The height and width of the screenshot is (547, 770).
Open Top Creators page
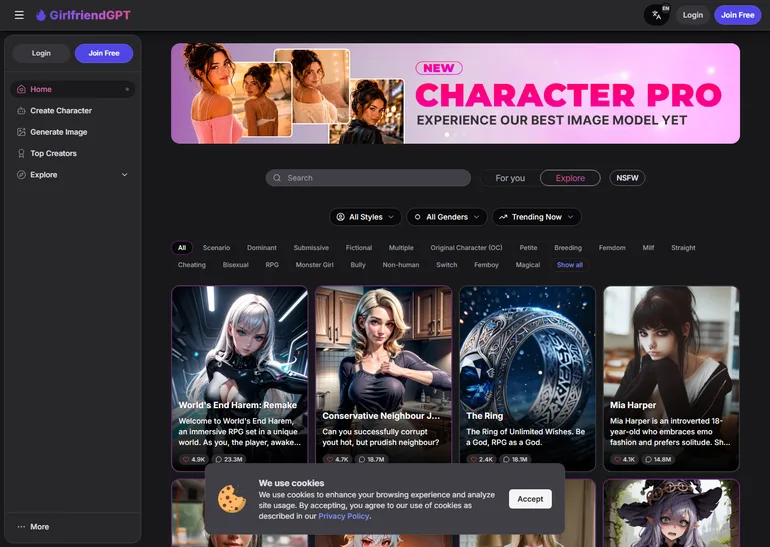point(73,154)
